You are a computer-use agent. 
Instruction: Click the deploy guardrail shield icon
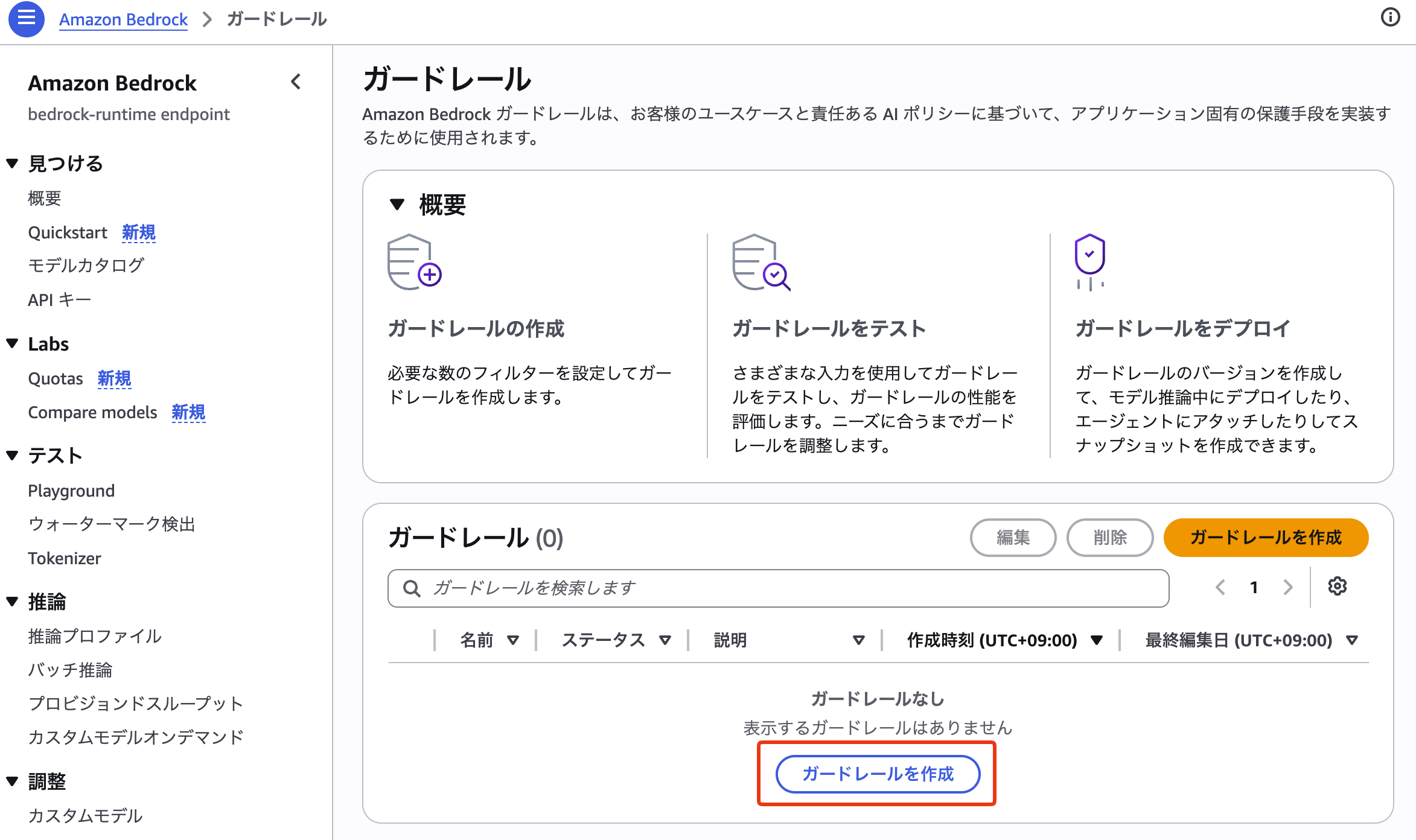pos(1089,262)
